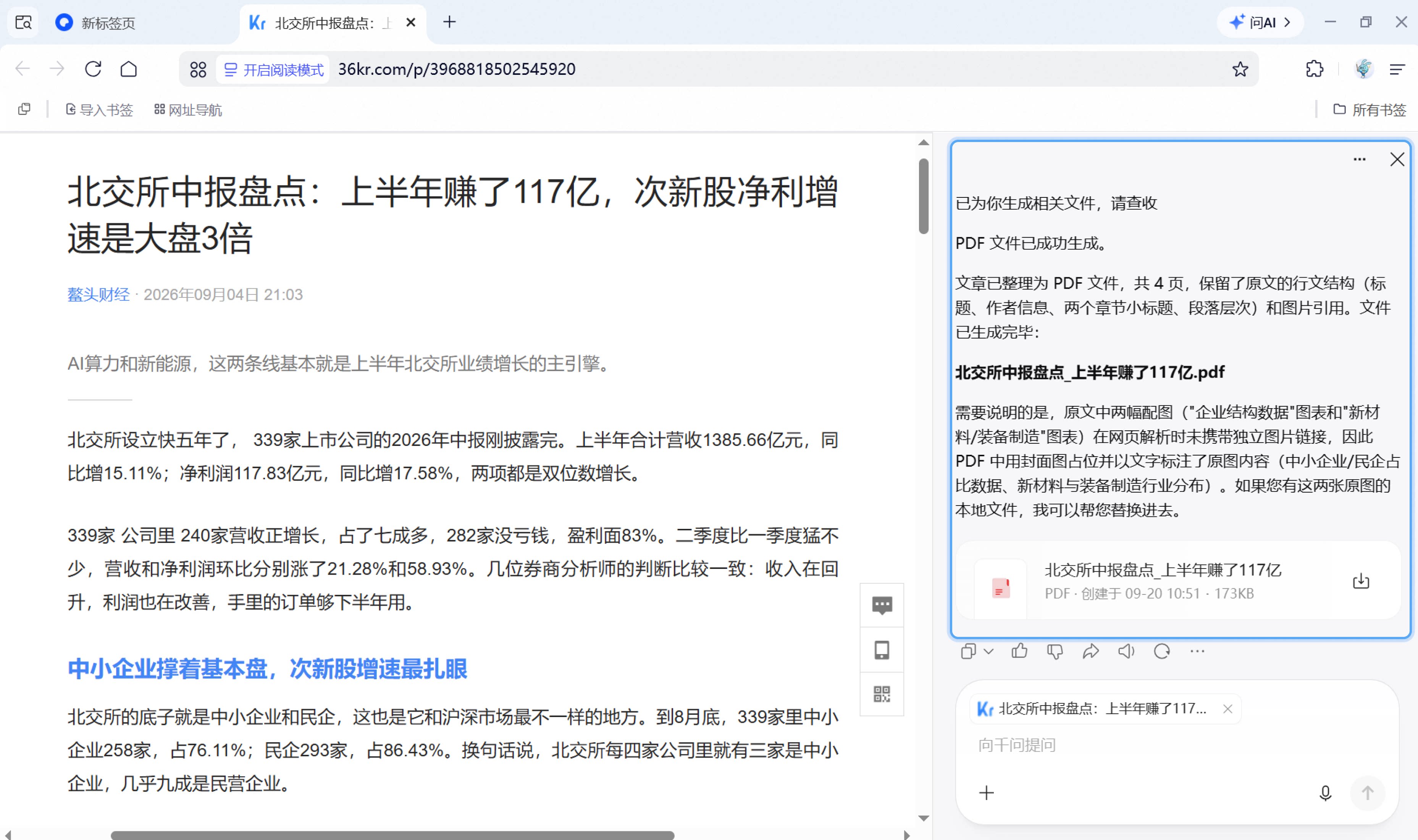Click the article title heading
The width and height of the screenshot is (1418, 840).
pyautogui.click(x=453, y=215)
